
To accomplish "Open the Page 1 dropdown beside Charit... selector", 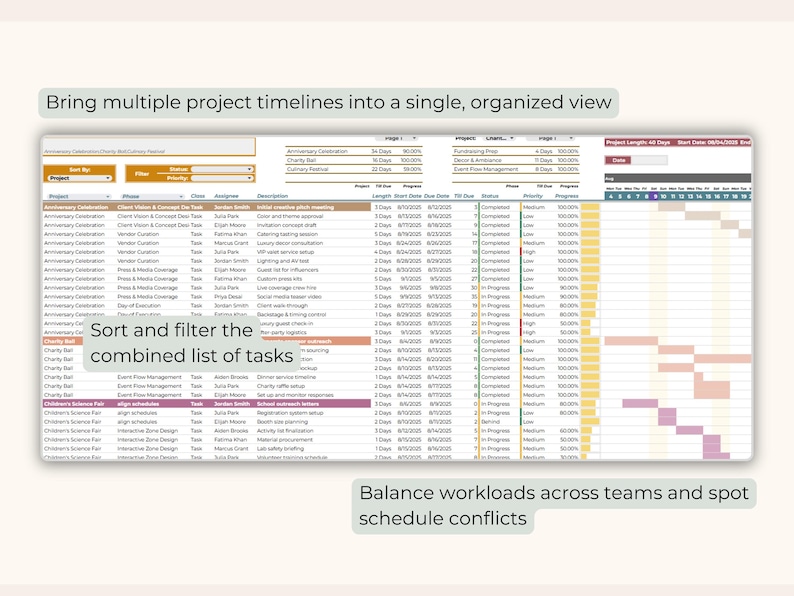I will 550,138.
